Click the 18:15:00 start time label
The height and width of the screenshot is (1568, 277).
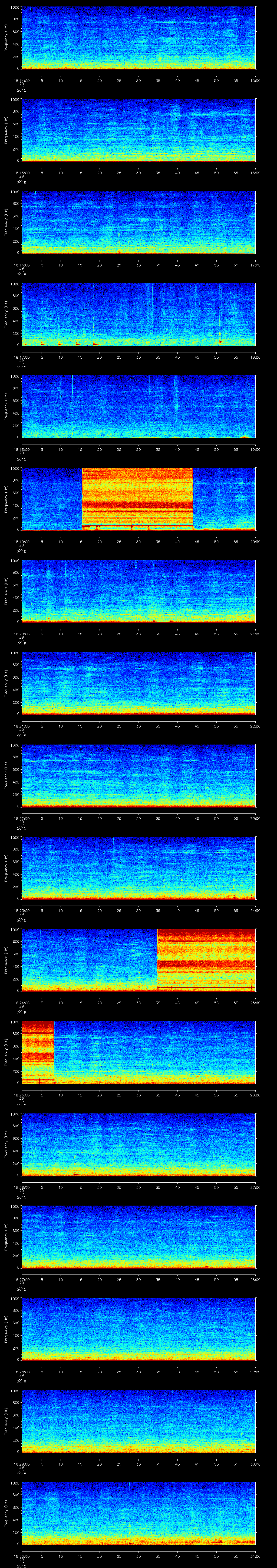(x=21, y=173)
